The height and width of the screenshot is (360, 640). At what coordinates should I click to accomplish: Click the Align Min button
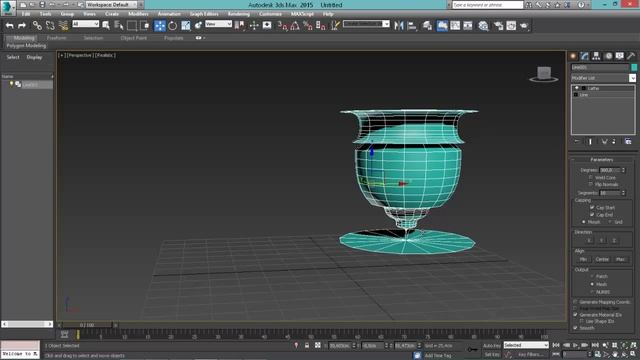point(583,259)
